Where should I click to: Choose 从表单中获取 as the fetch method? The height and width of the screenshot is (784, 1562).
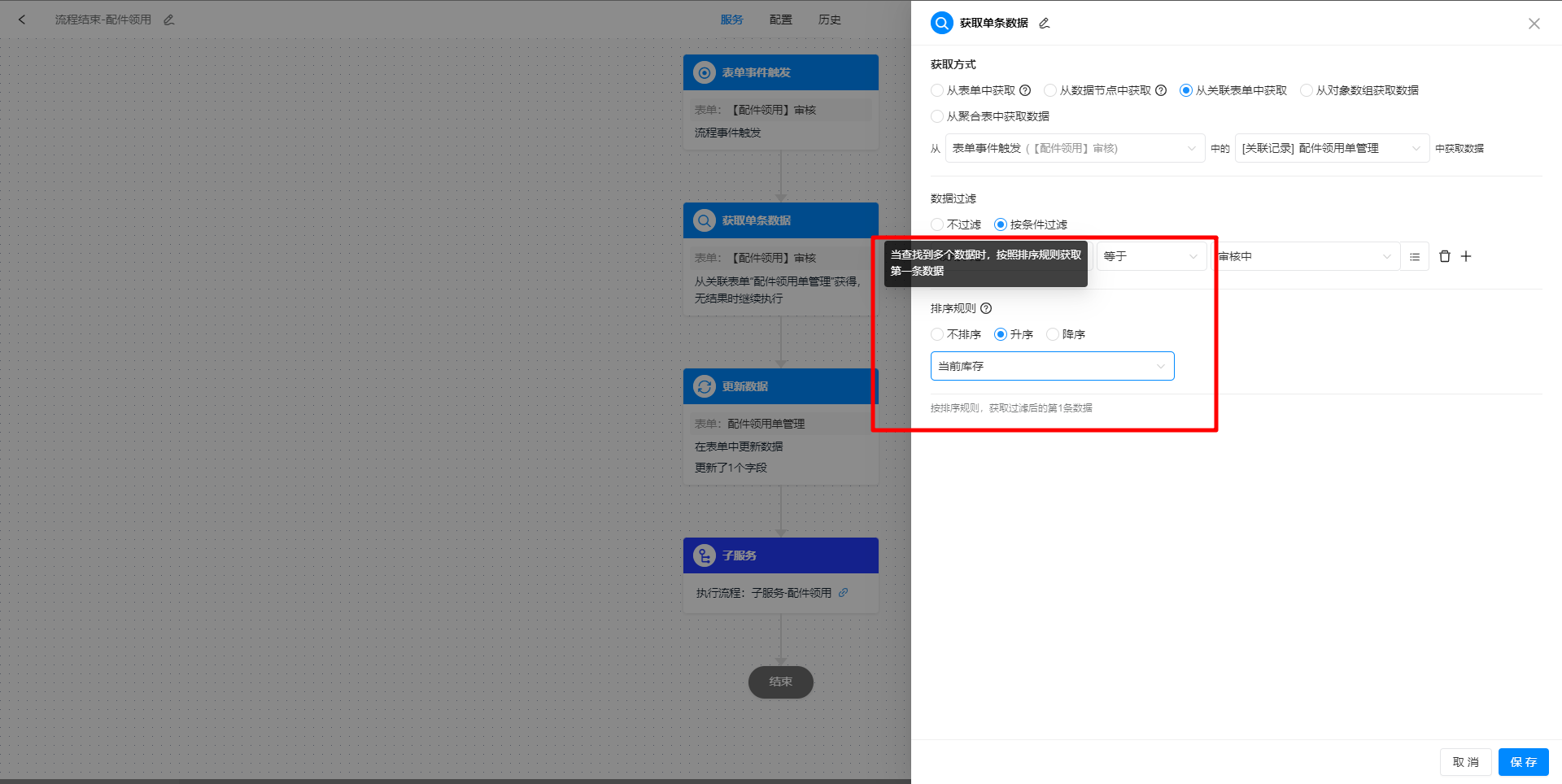pos(936,90)
